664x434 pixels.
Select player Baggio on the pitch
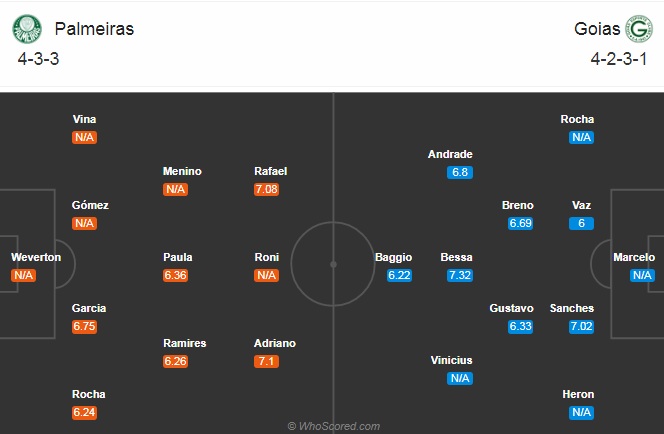point(393,257)
